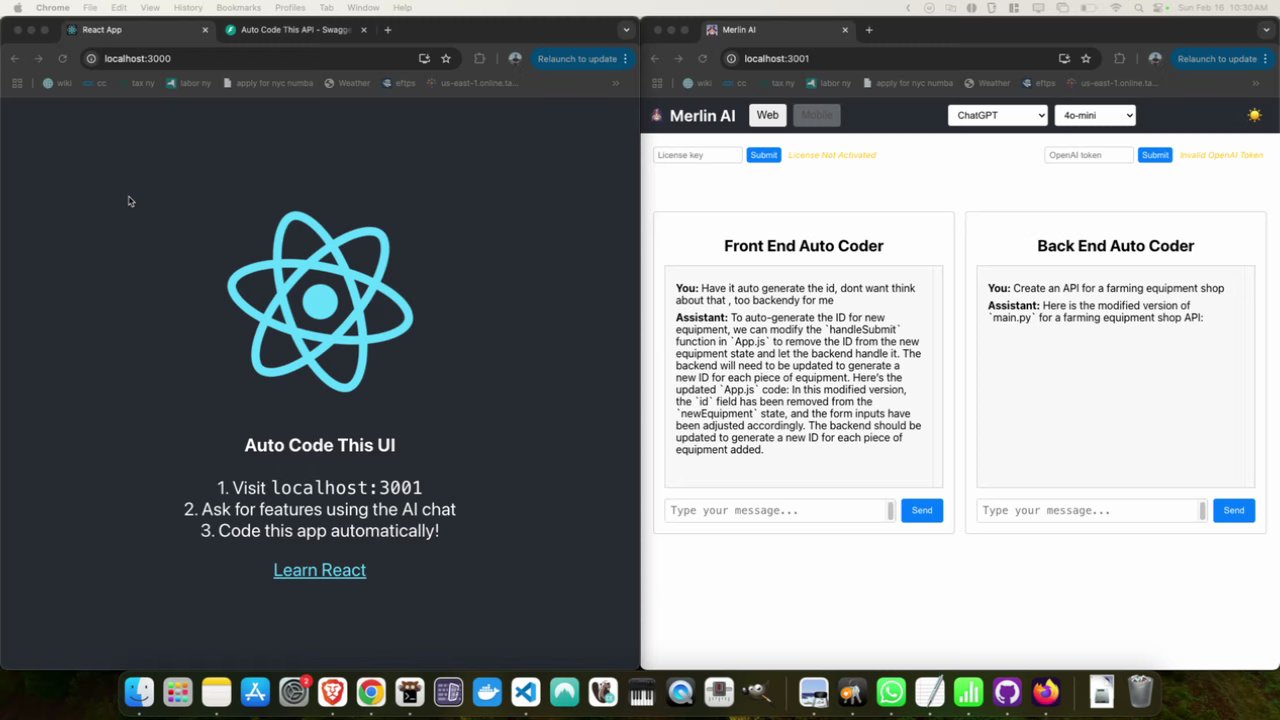The image size is (1280, 720).
Task: Switch to the Web mode button
Action: point(767,115)
